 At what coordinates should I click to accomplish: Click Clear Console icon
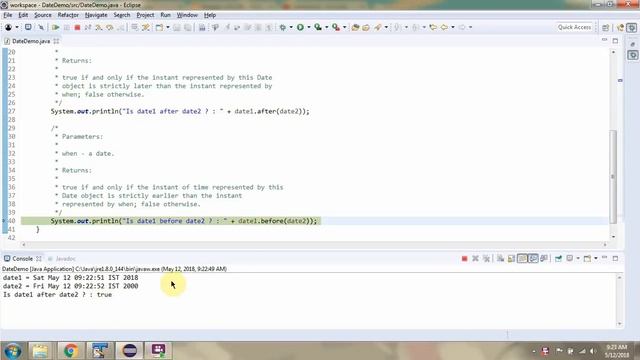click(x=500, y=259)
